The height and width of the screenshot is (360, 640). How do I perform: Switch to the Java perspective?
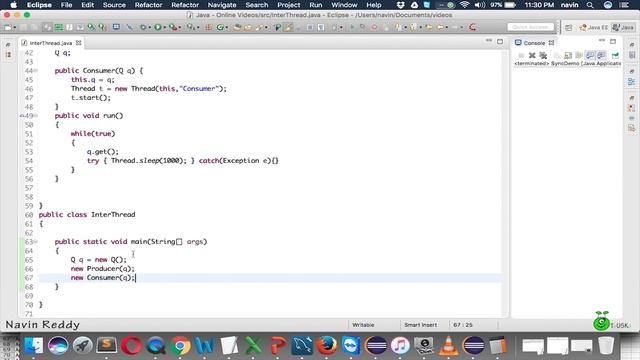click(x=623, y=27)
